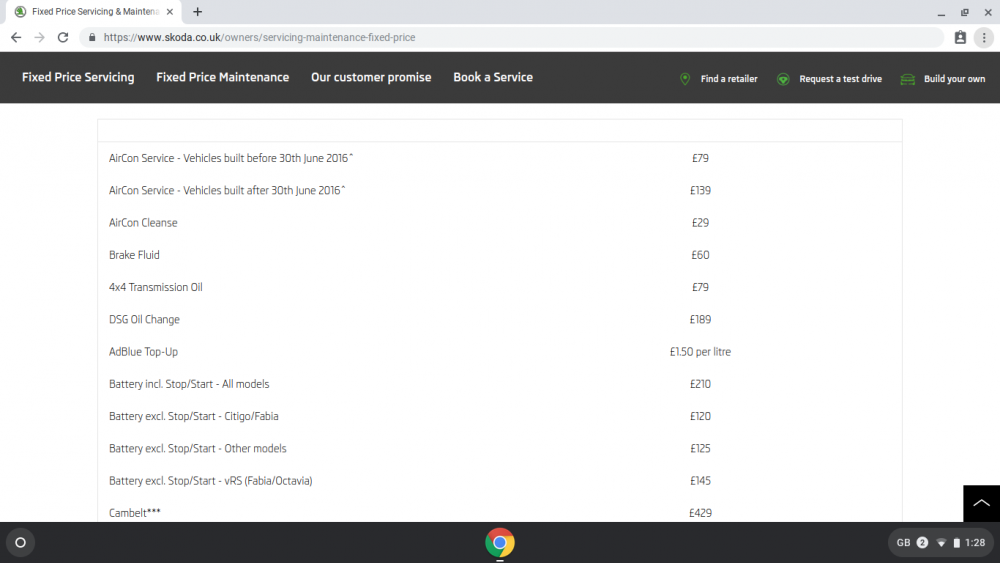Open Book a Service page
The image size is (1000, 563).
pos(493,77)
